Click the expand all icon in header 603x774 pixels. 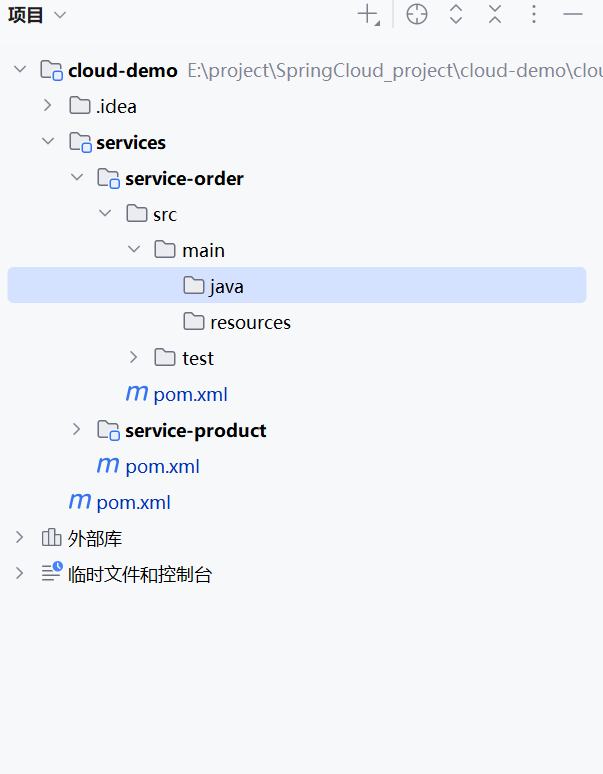coord(456,15)
